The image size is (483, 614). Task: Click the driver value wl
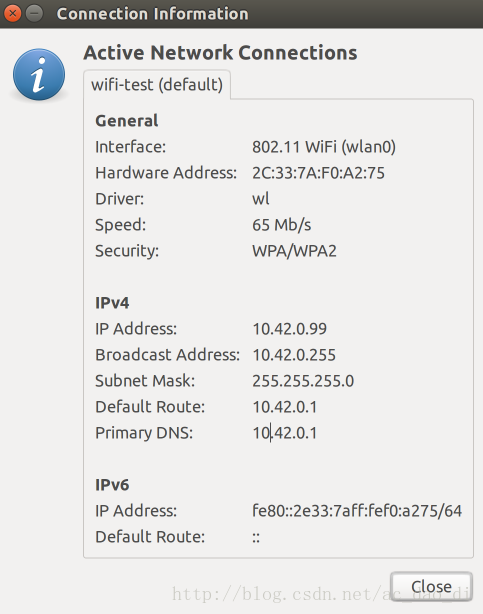point(260,199)
